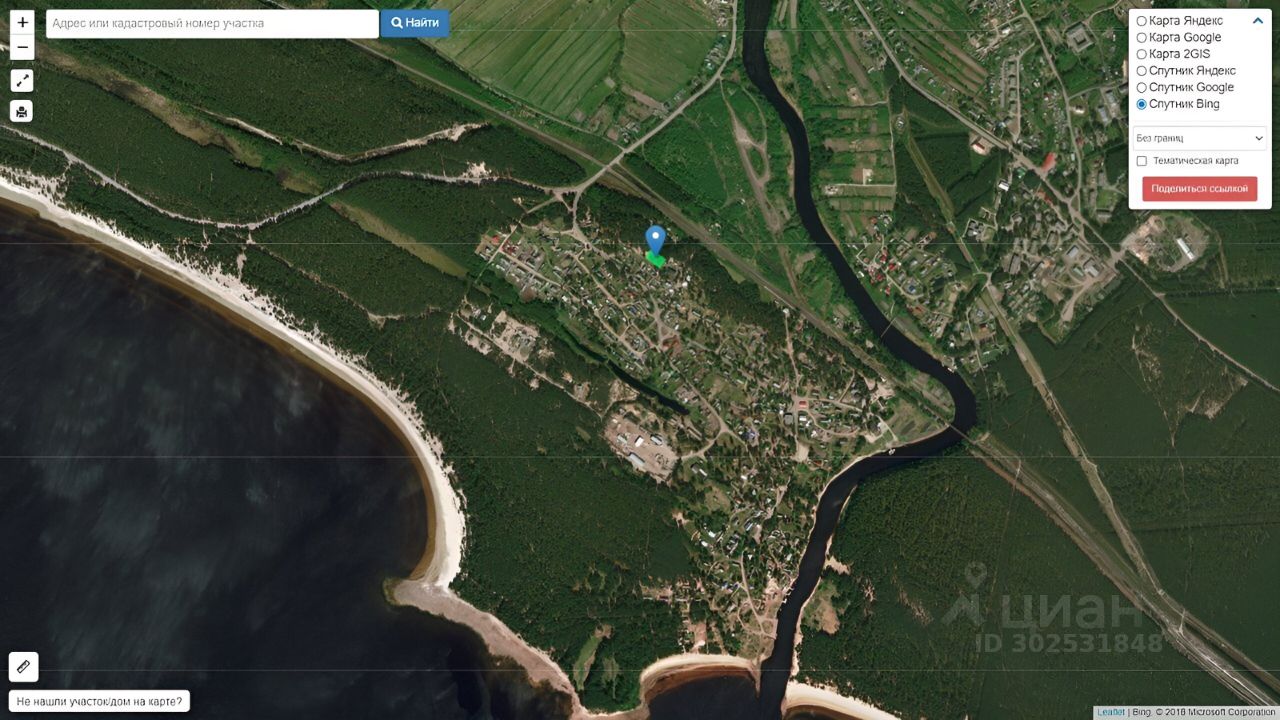Open the Leaflet attribution link
This screenshot has height=720, width=1280.
tap(1110, 712)
